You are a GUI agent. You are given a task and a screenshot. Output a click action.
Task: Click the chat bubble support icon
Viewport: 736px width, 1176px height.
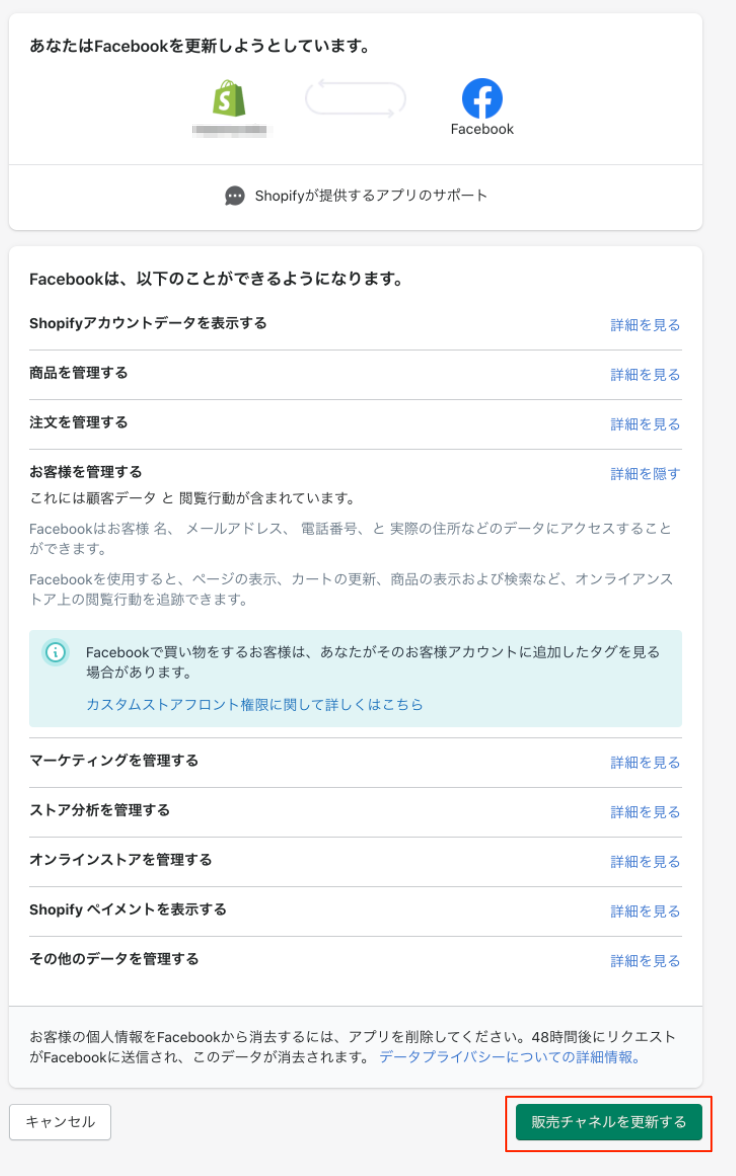(233, 196)
